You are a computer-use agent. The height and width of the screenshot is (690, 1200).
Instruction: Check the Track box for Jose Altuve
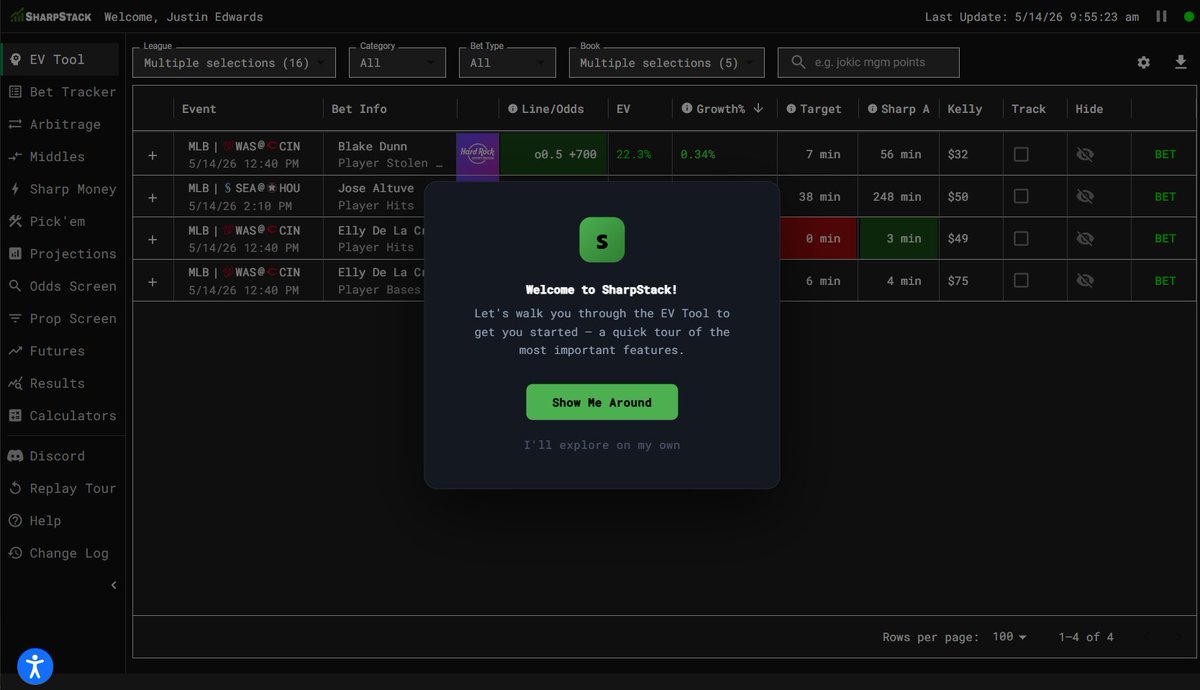(1021, 196)
